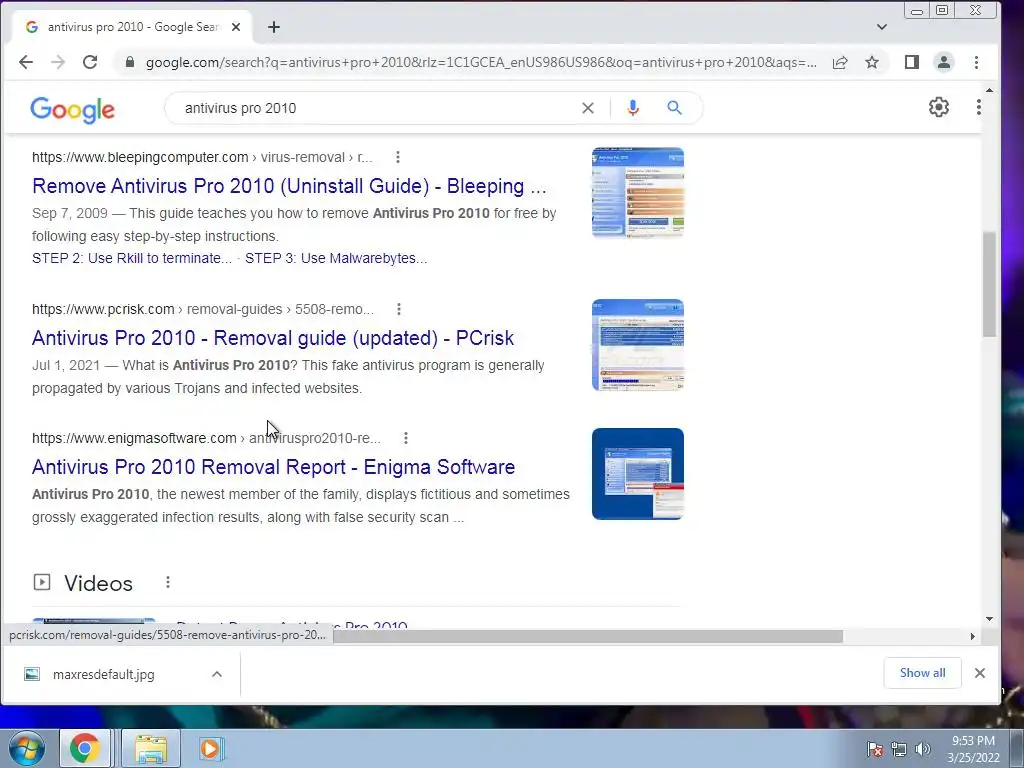Open Antivirus Pro 2010 Removal Report link
1024x768 pixels.
click(274, 467)
